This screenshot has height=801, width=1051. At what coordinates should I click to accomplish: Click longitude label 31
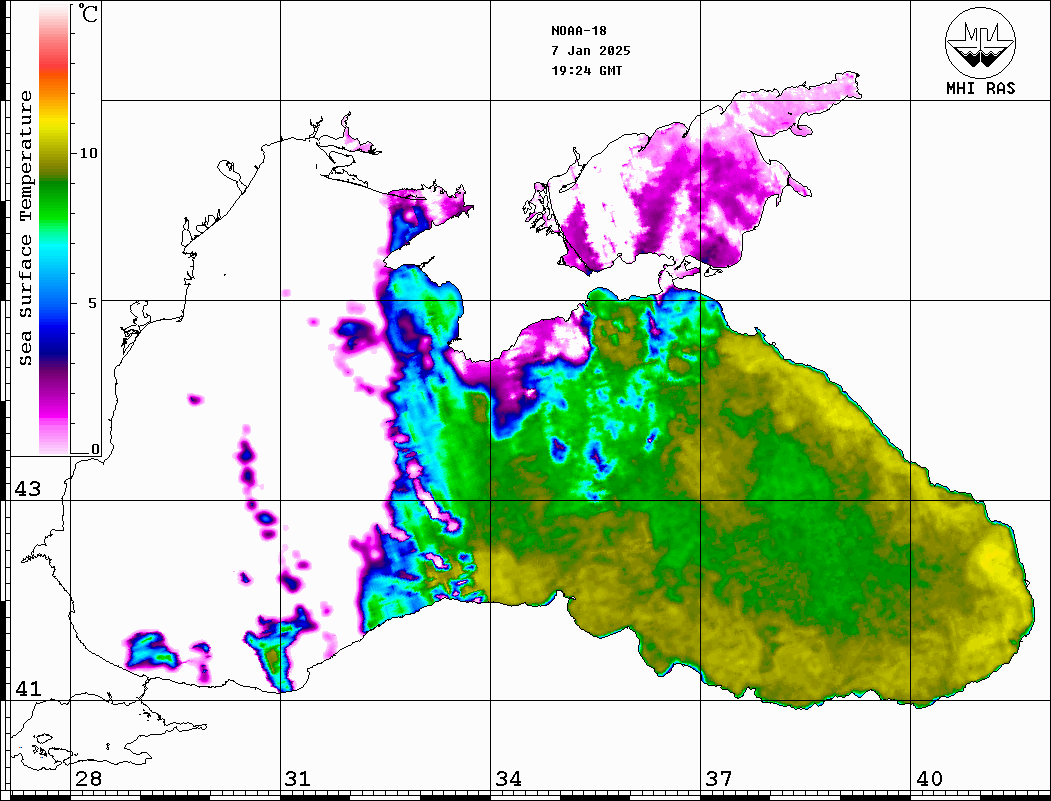click(x=298, y=779)
